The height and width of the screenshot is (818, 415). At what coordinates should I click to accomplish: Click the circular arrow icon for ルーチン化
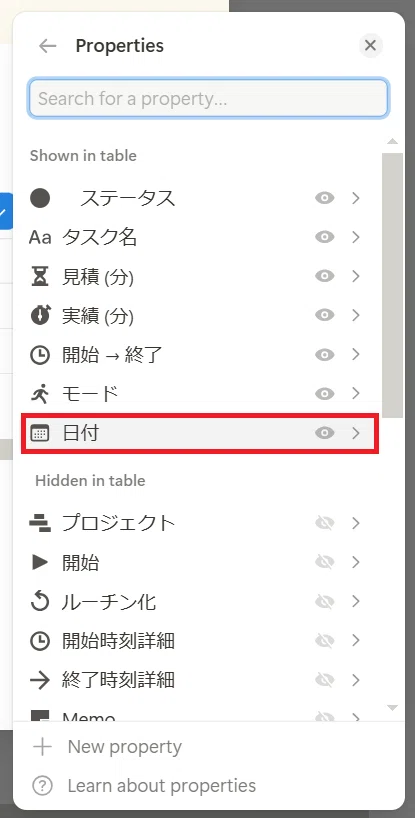pyautogui.click(x=40, y=602)
